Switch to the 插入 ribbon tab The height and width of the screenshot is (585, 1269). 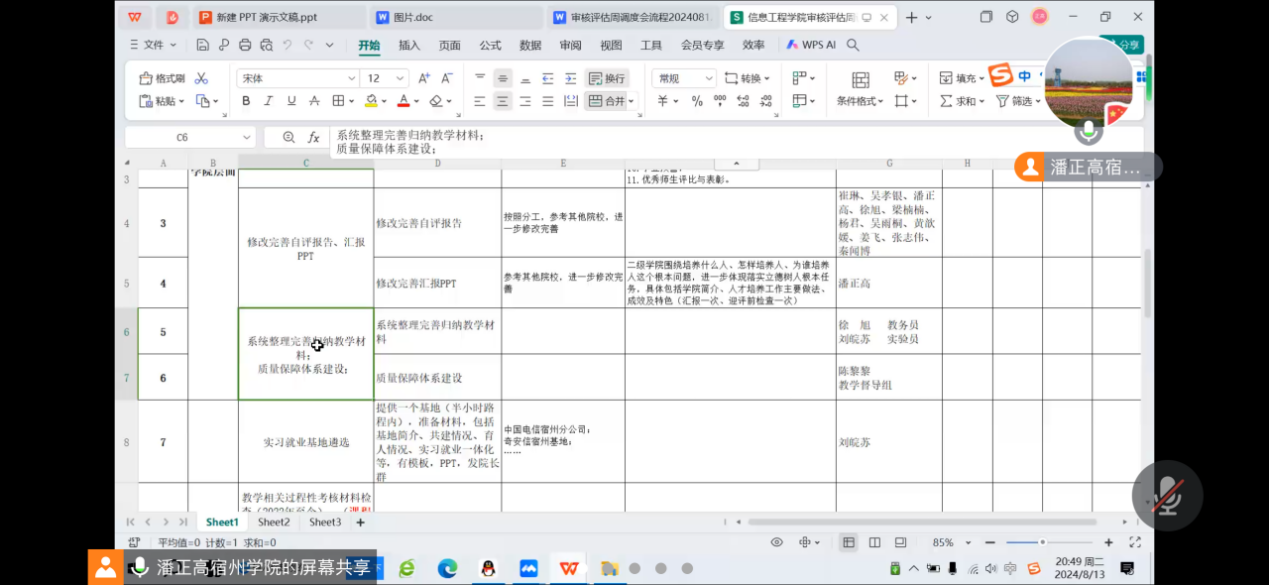coord(409,45)
